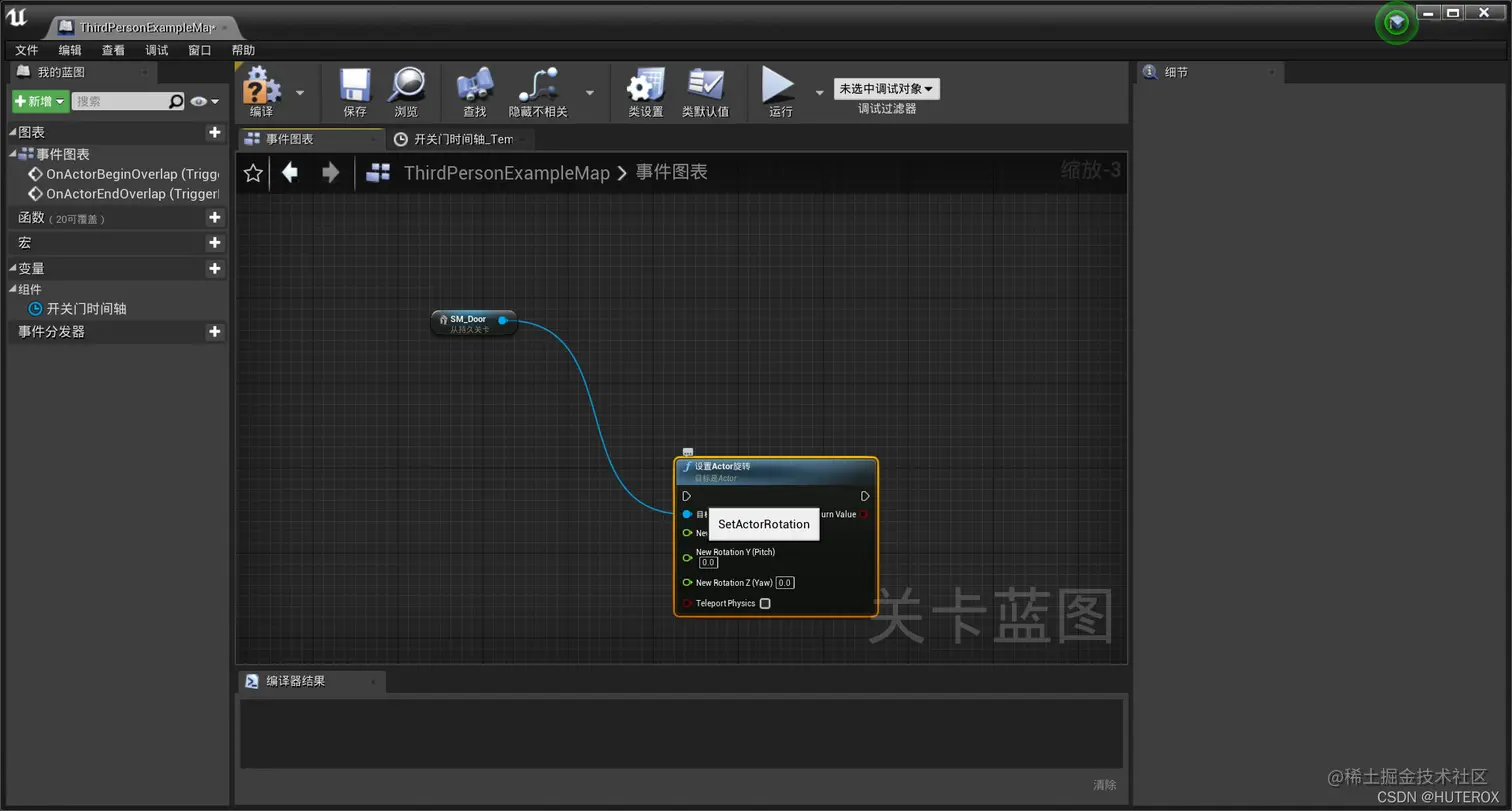1512x811 pixels.
Task: Open the eye view options in 我的蓝图
Action: coord(204,101)
